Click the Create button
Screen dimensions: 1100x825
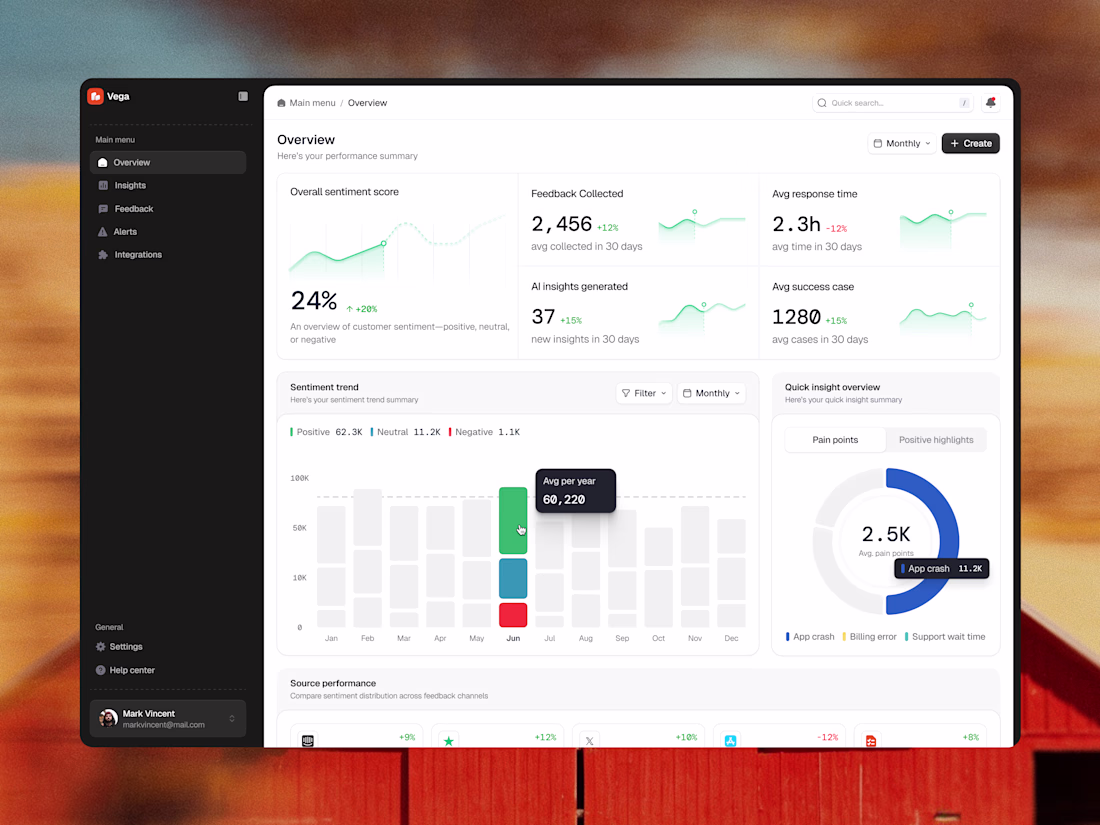pyautogui.click(x=970, y=143)
